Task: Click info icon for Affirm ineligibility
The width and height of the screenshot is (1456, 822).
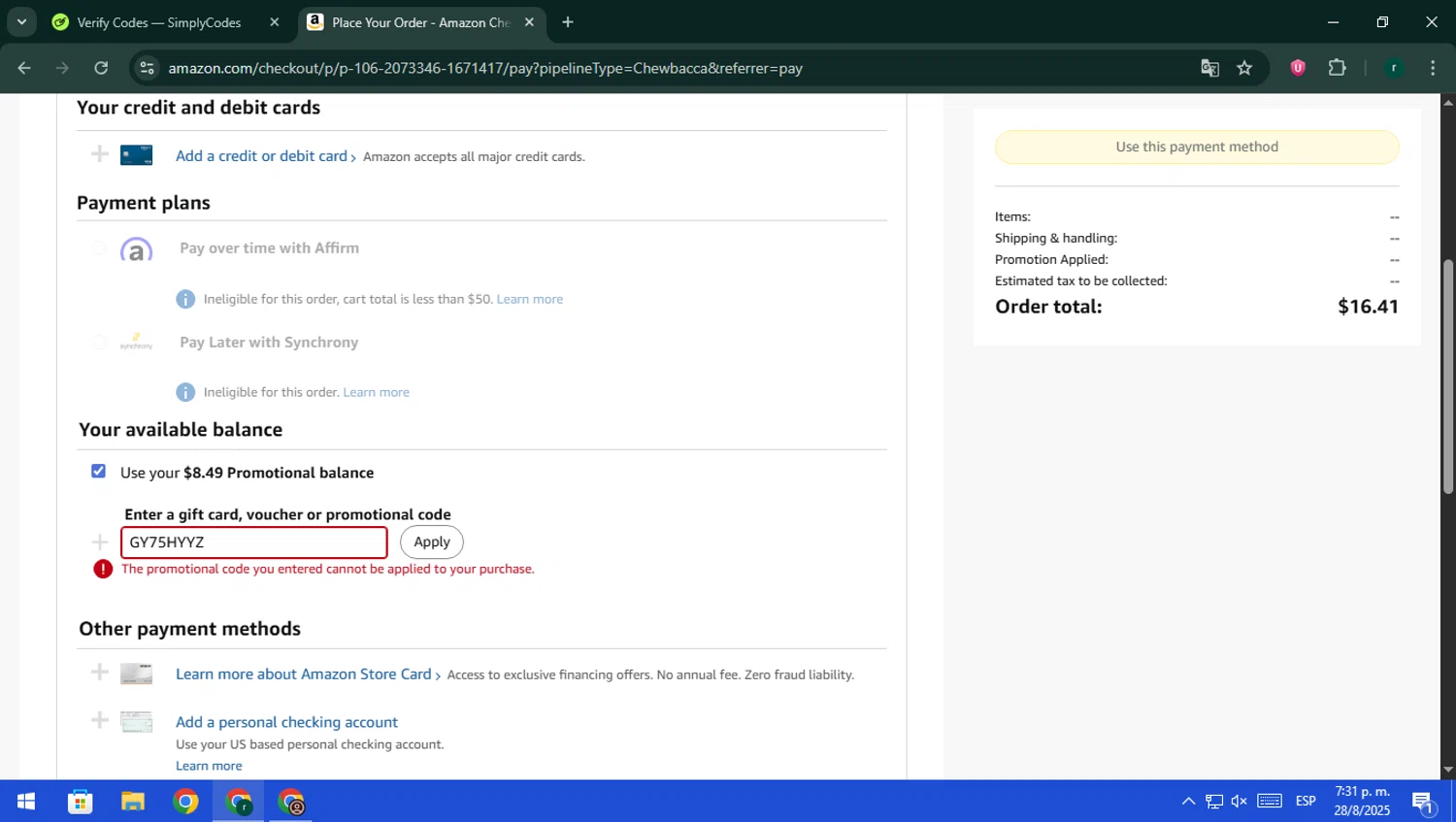Action: tap(185, 299)
